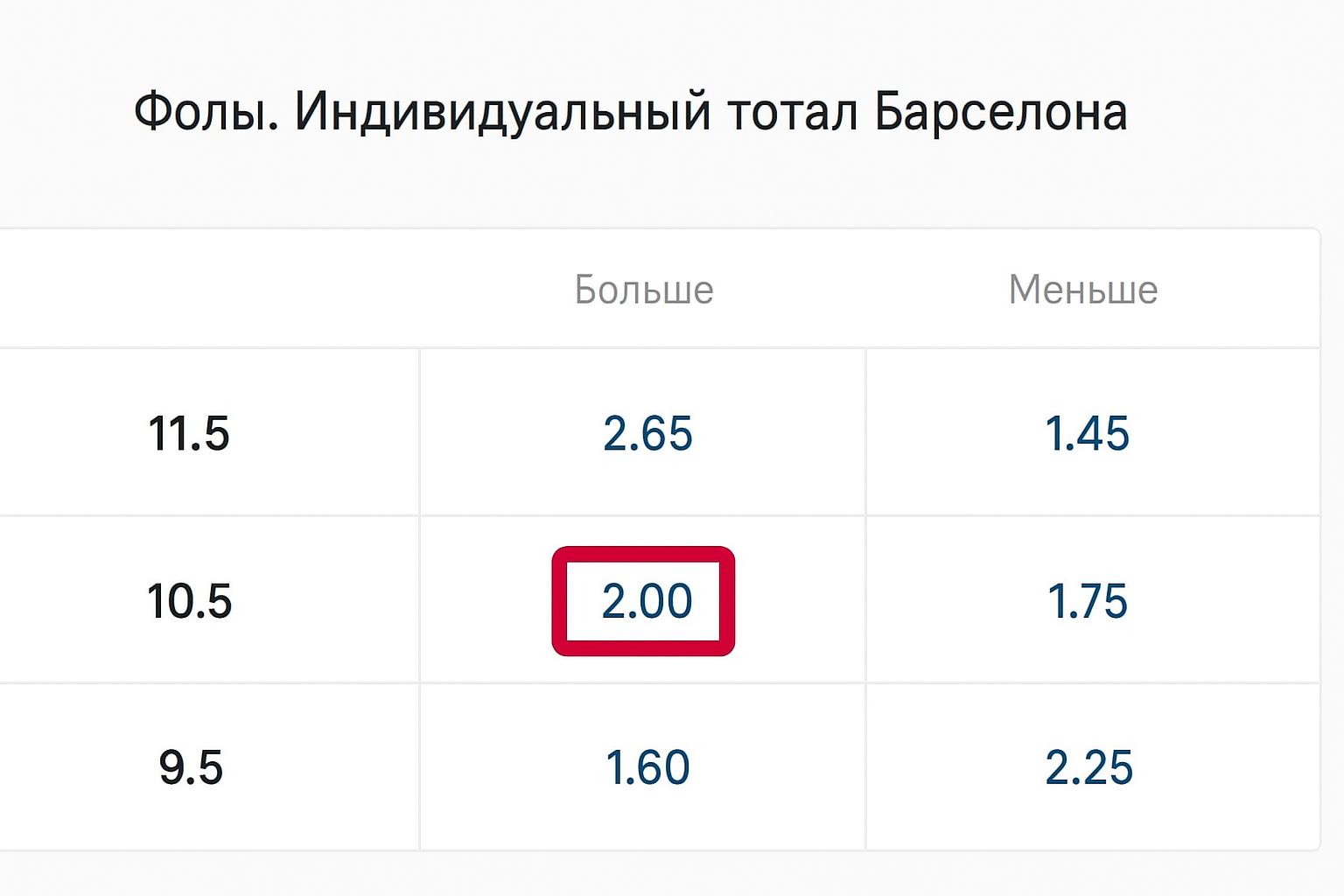Viewport: 1344px width, 896px height.
Task: Choose under 10.5 fouls at 1.75
Action: [x=1088, y=601]
